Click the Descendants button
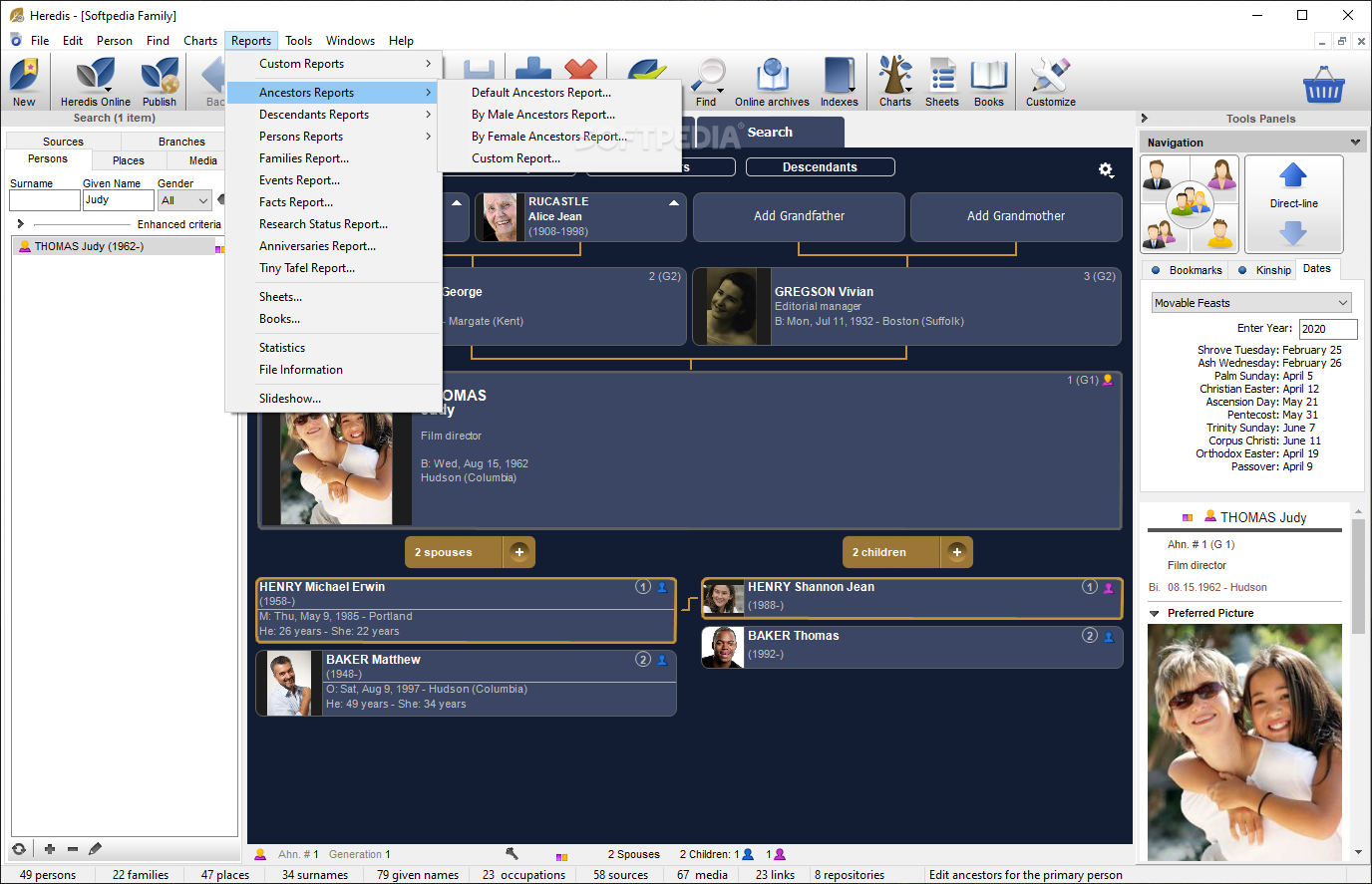 820,167
